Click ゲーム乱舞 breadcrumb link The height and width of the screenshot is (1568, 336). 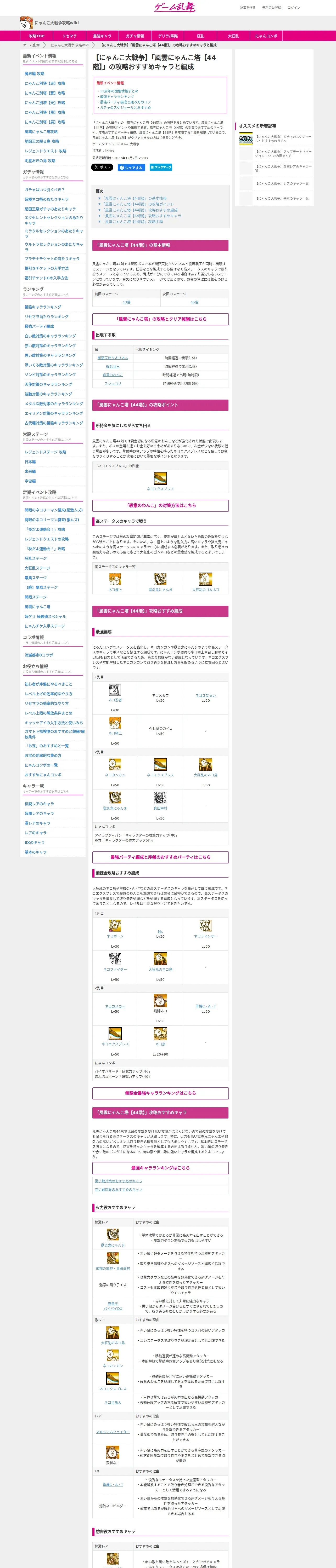coord(31,45)
